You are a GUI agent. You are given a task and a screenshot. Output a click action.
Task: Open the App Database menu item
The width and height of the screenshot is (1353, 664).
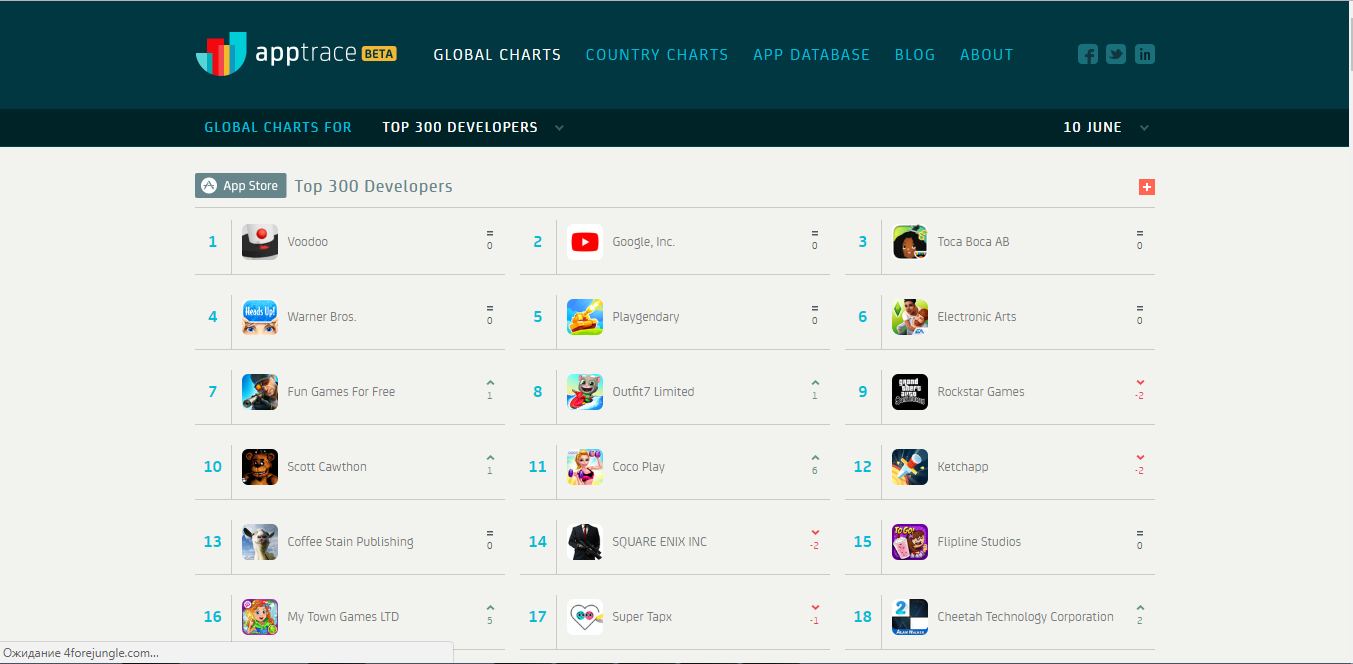[x=811, y=55]
